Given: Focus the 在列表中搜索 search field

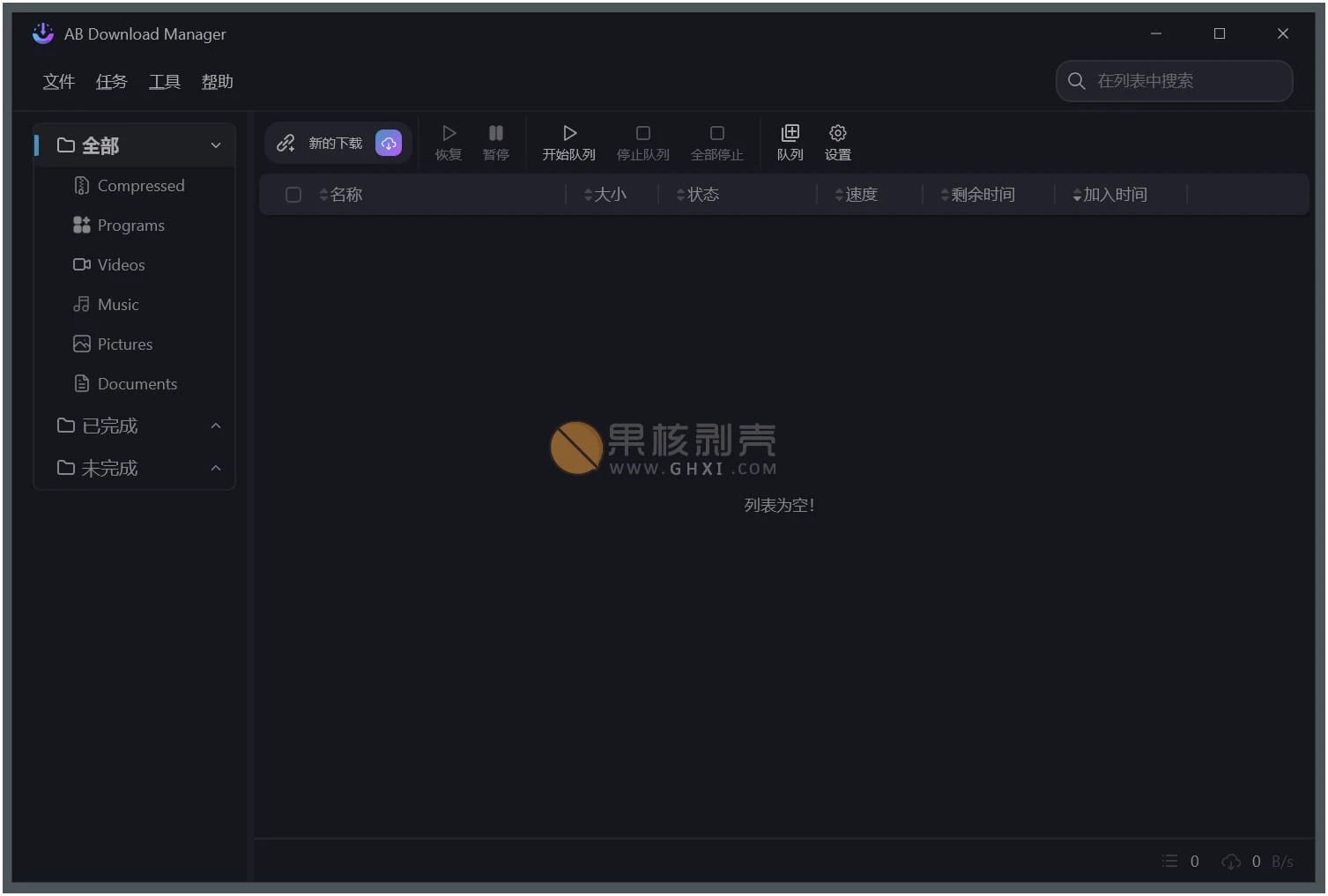Looking at the screenshot, I should click(x=1174, y=81).
